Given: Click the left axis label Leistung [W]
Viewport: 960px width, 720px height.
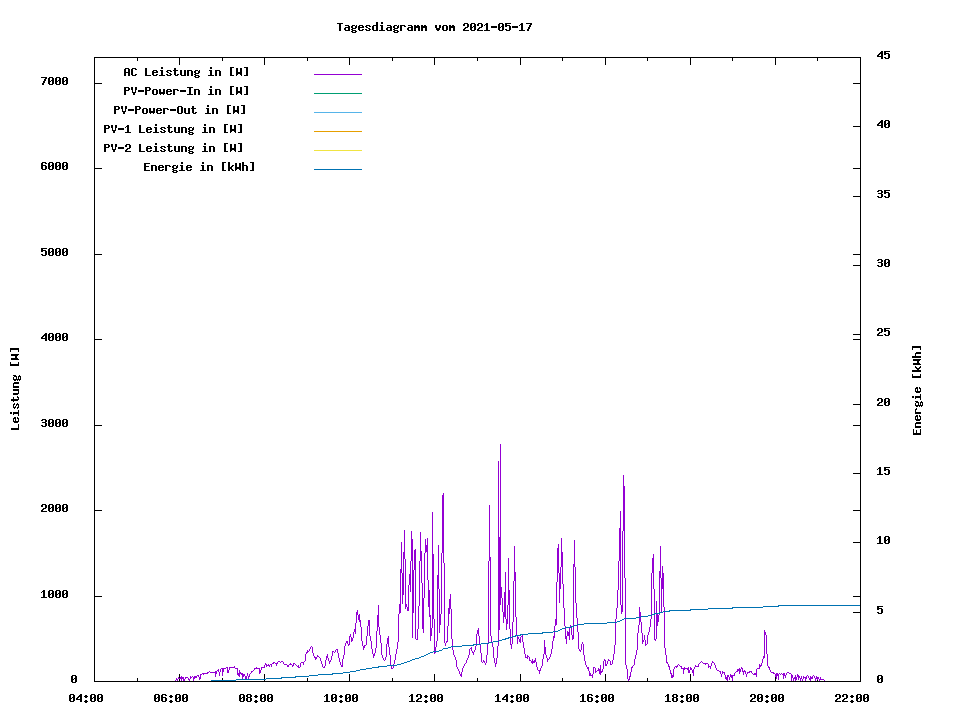Looking at the screenshot, I should click(16, 389).
